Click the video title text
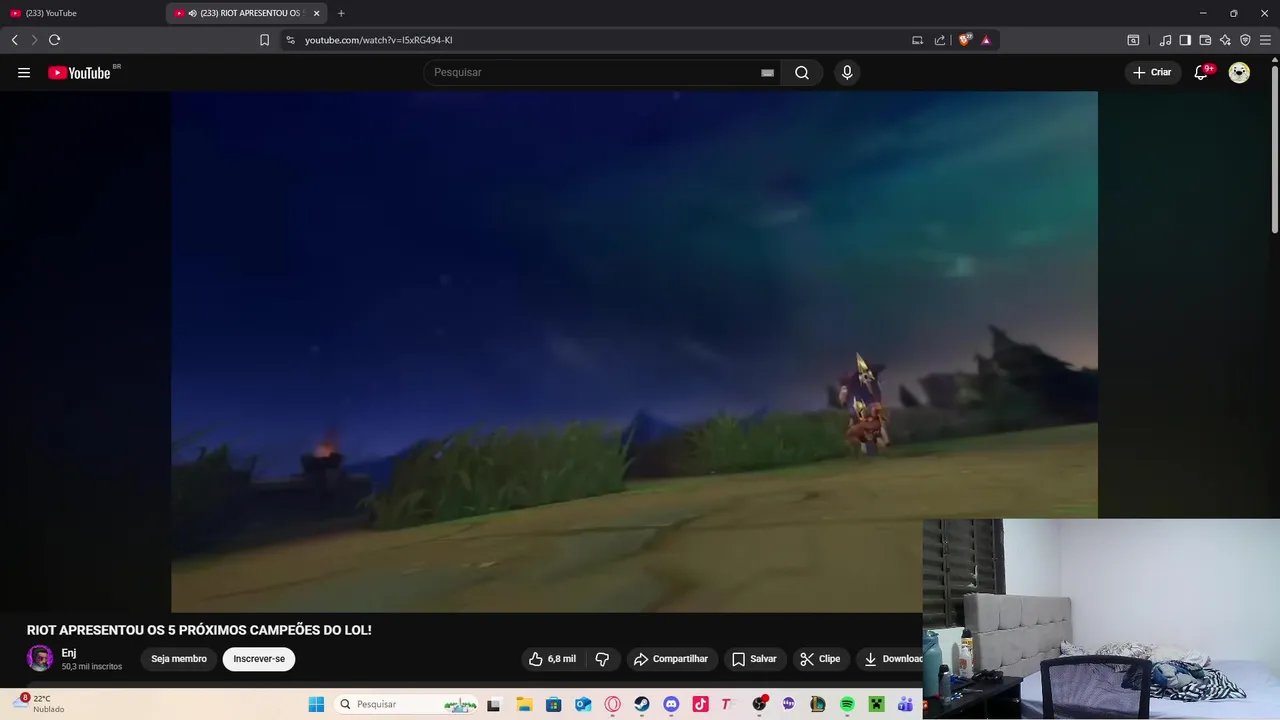The width and height of the screenshot is (1280, 720). click(199, 630)
